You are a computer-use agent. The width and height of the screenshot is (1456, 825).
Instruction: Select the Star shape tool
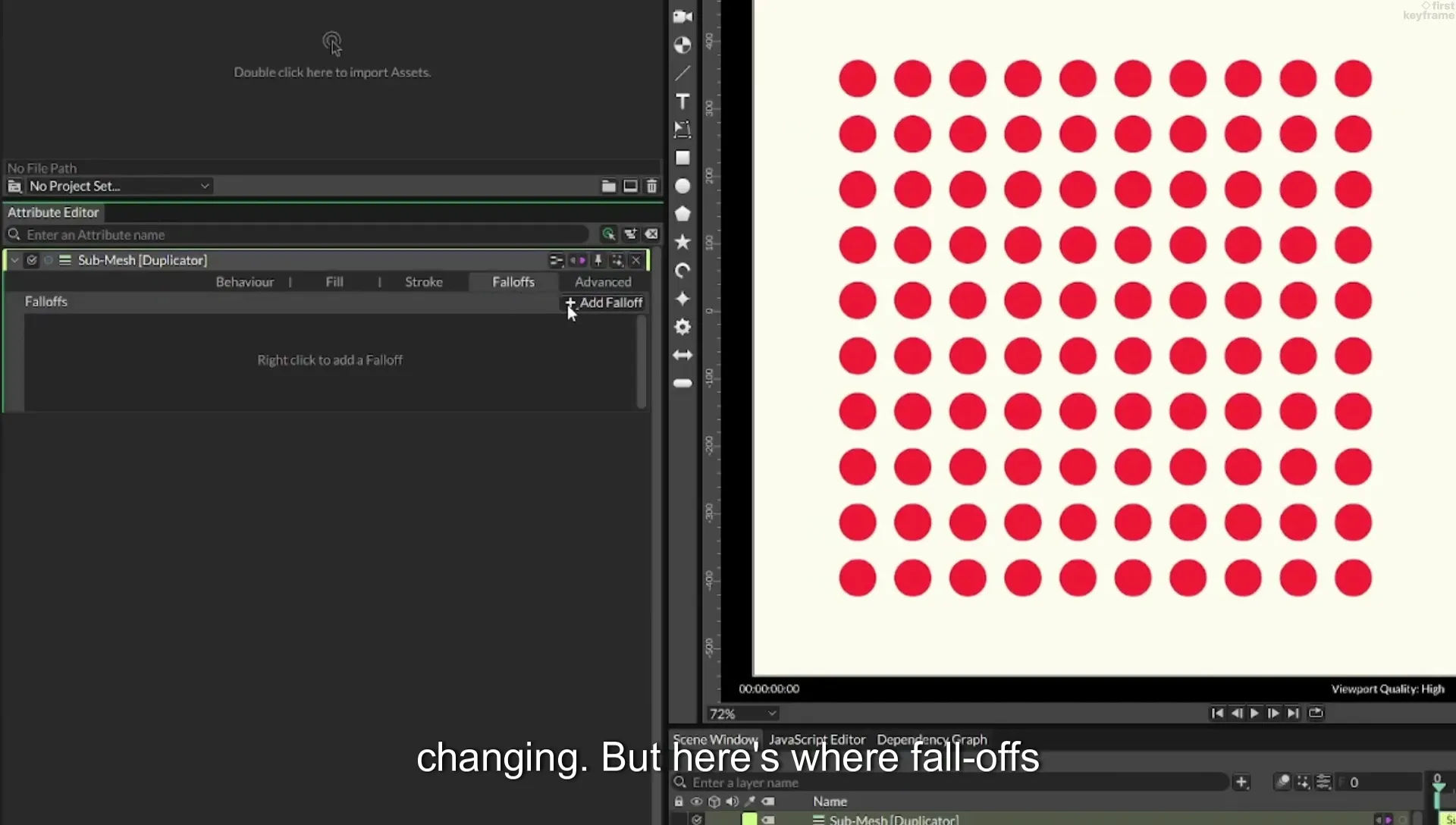coord(682,242)
